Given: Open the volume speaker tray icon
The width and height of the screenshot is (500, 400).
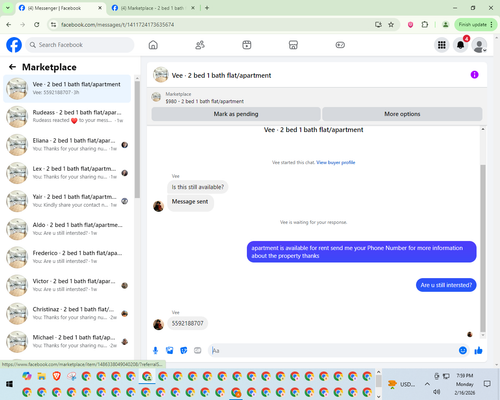Looking at the screenshot, I should tap(437, 391).
